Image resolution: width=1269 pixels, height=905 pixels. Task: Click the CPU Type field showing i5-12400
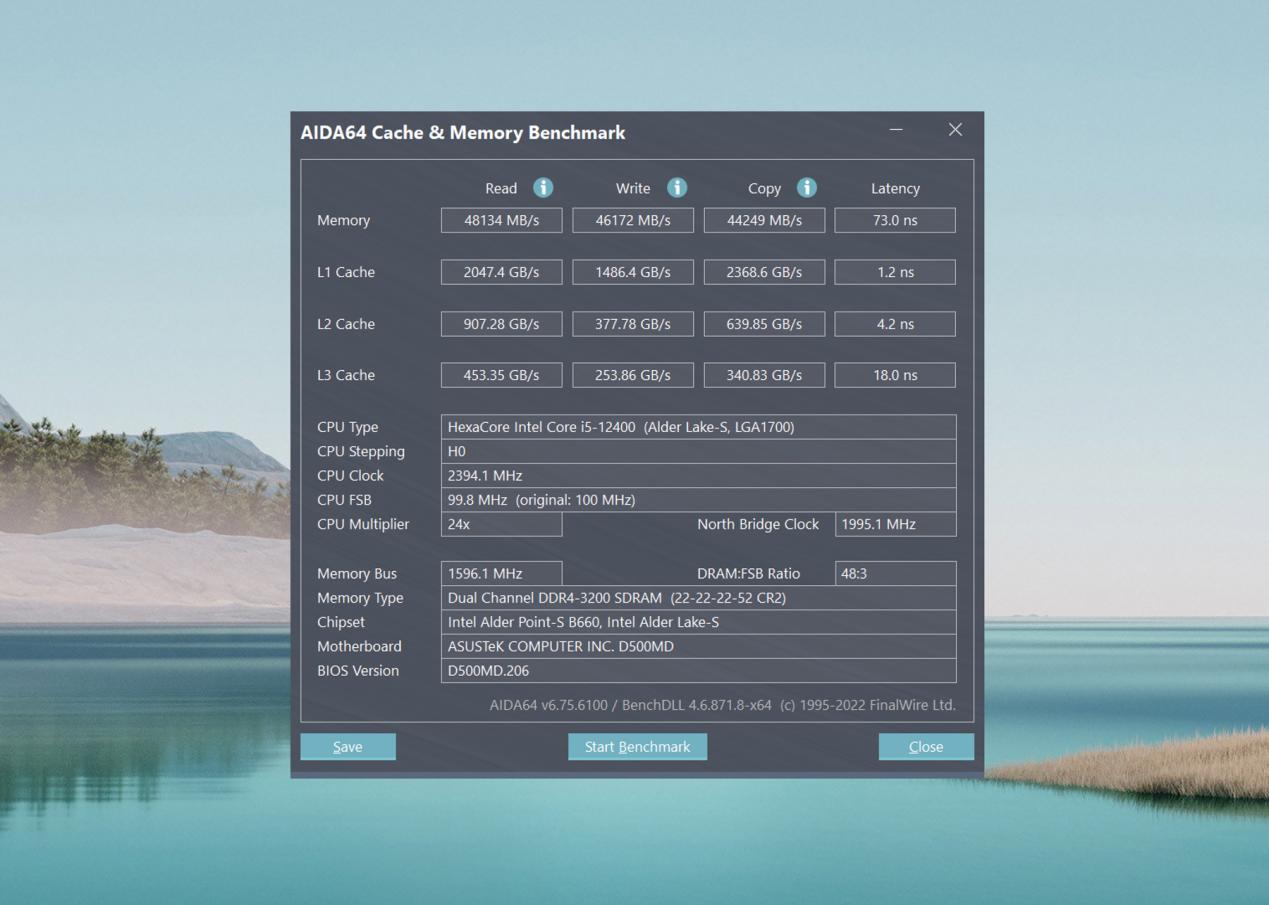click(x=698, y=427)
